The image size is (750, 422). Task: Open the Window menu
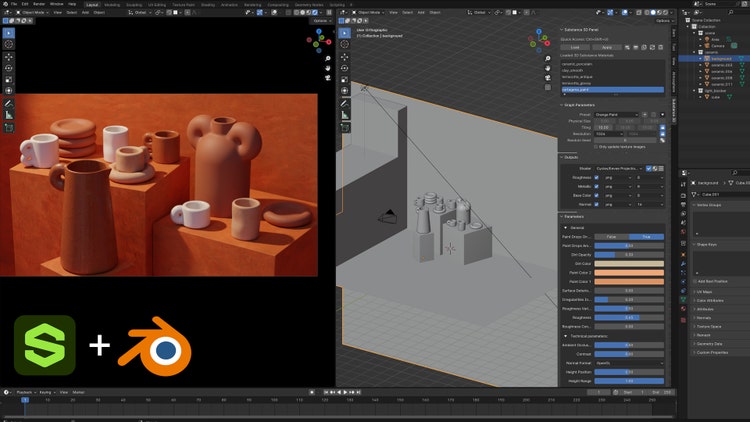tap(56, 4)
